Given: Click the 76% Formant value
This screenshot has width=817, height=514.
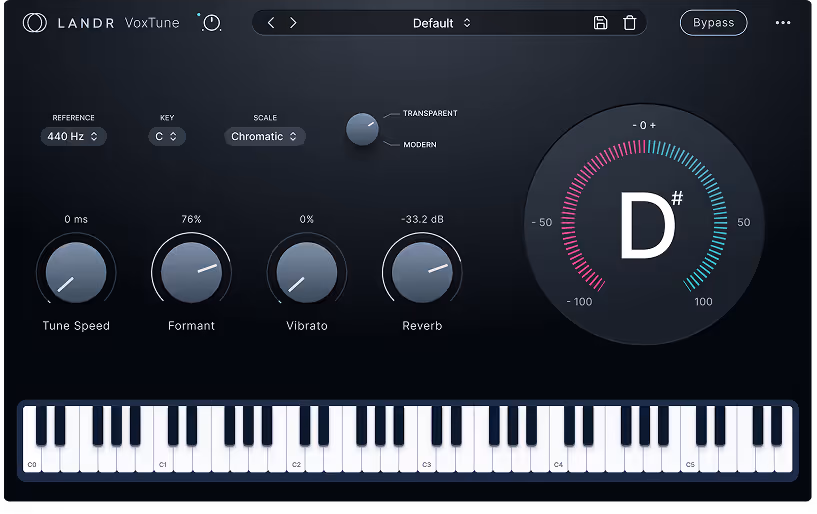Looking at the screenshot, I should tap(191, 219).
